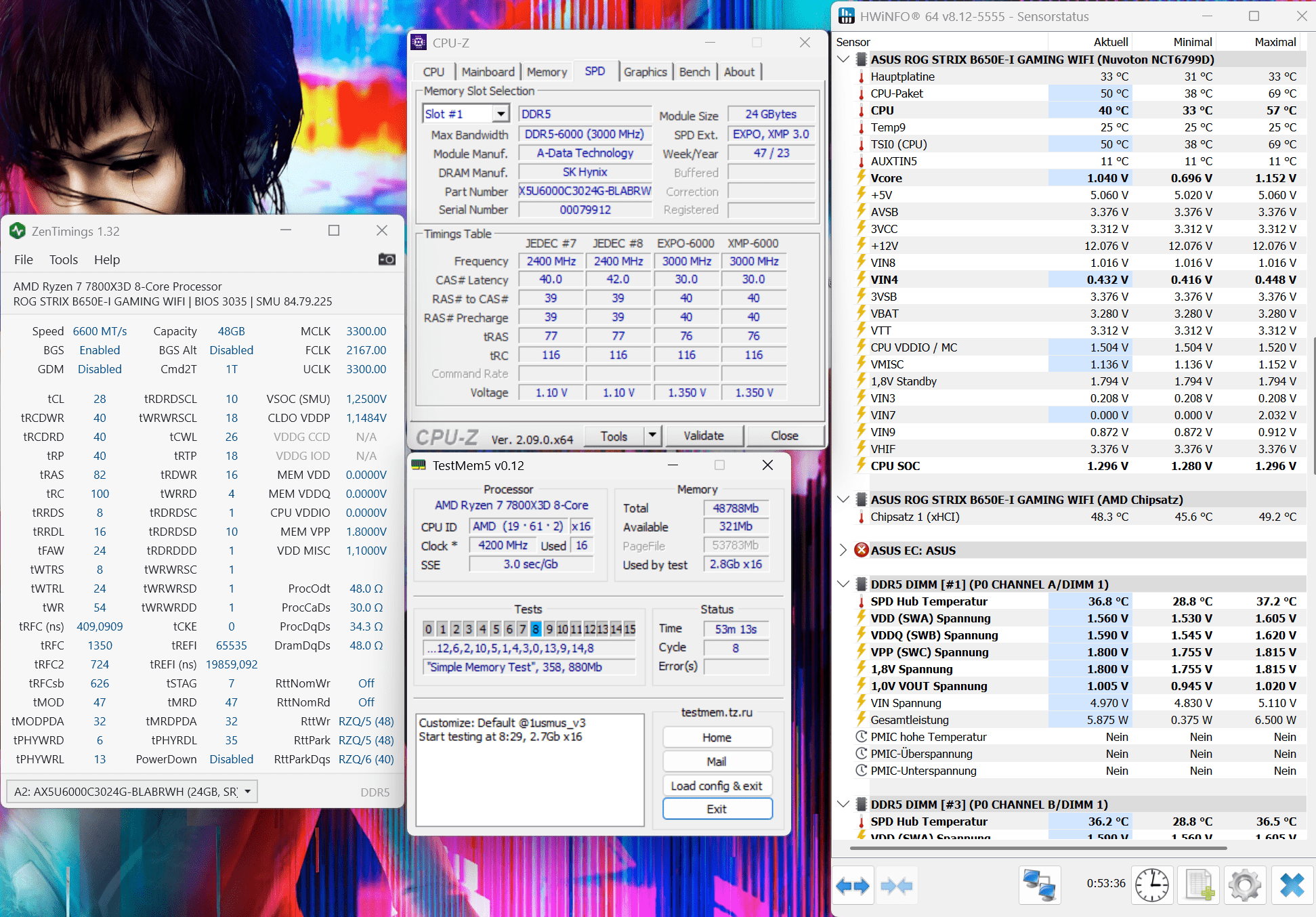Open ZenTimings Help menu

107,259
